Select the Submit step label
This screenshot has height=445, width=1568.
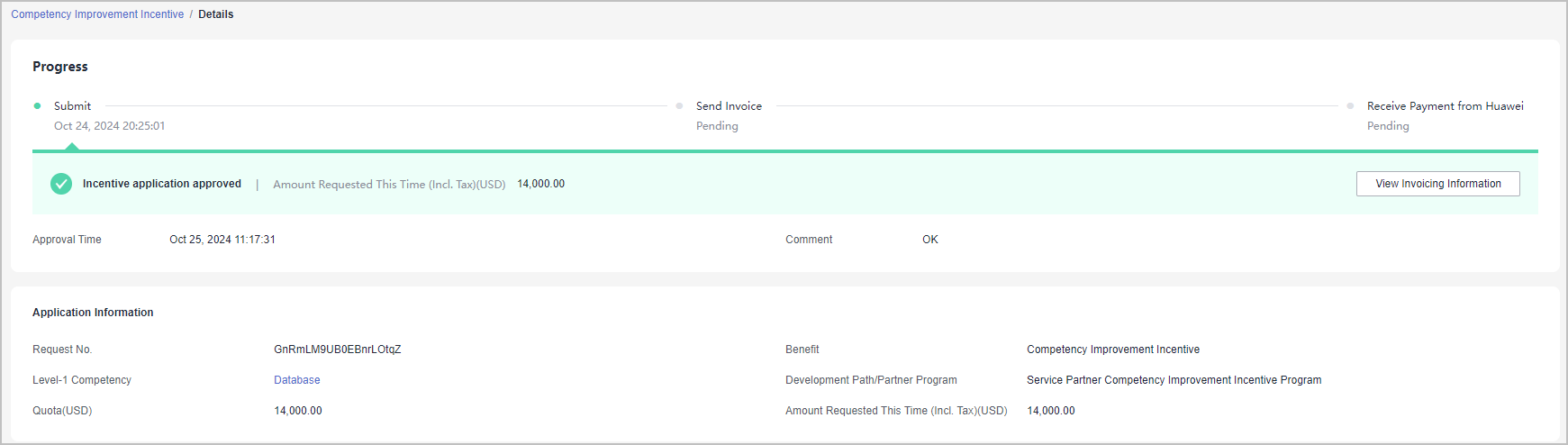(72, 106)
